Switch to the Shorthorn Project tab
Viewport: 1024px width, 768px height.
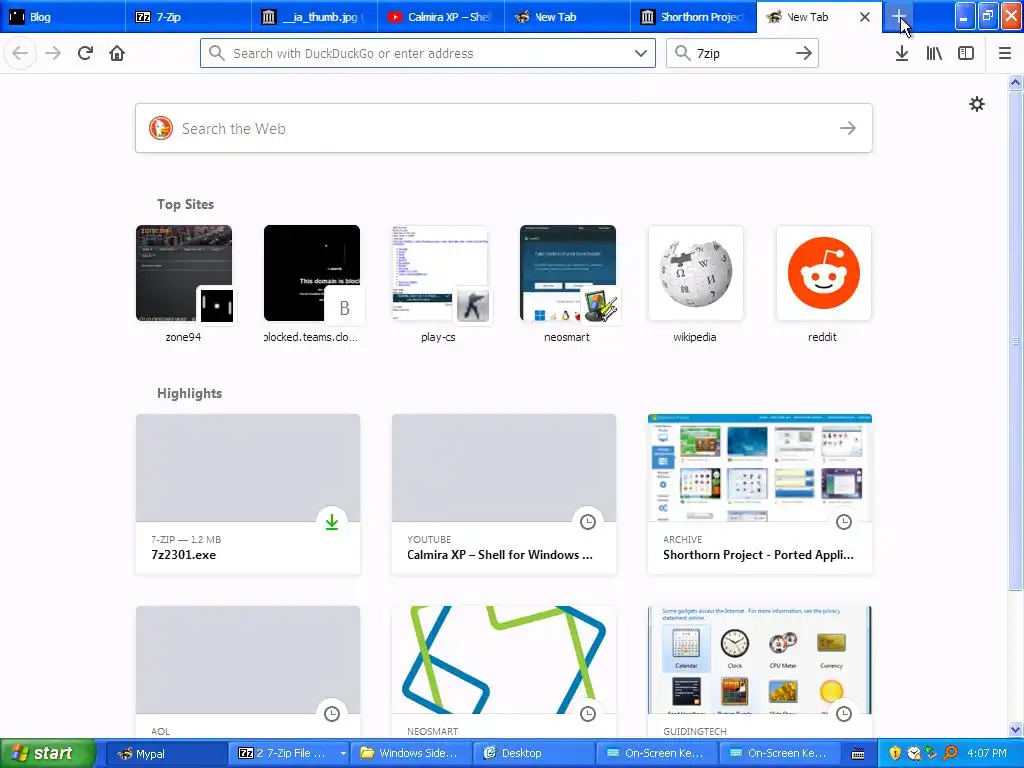pyautogui.click(x=694, y=17)
